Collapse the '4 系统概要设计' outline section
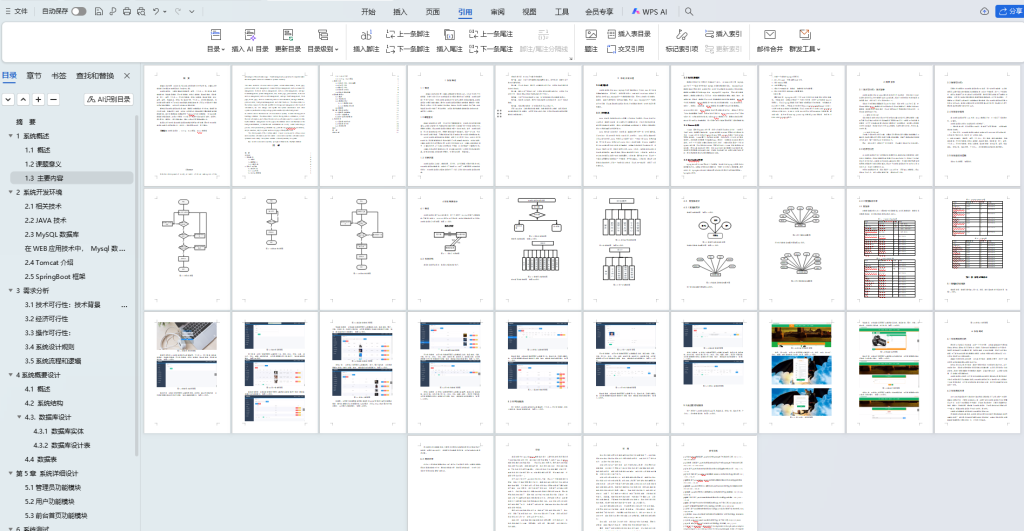1024x531 pixels. (10, 375)
